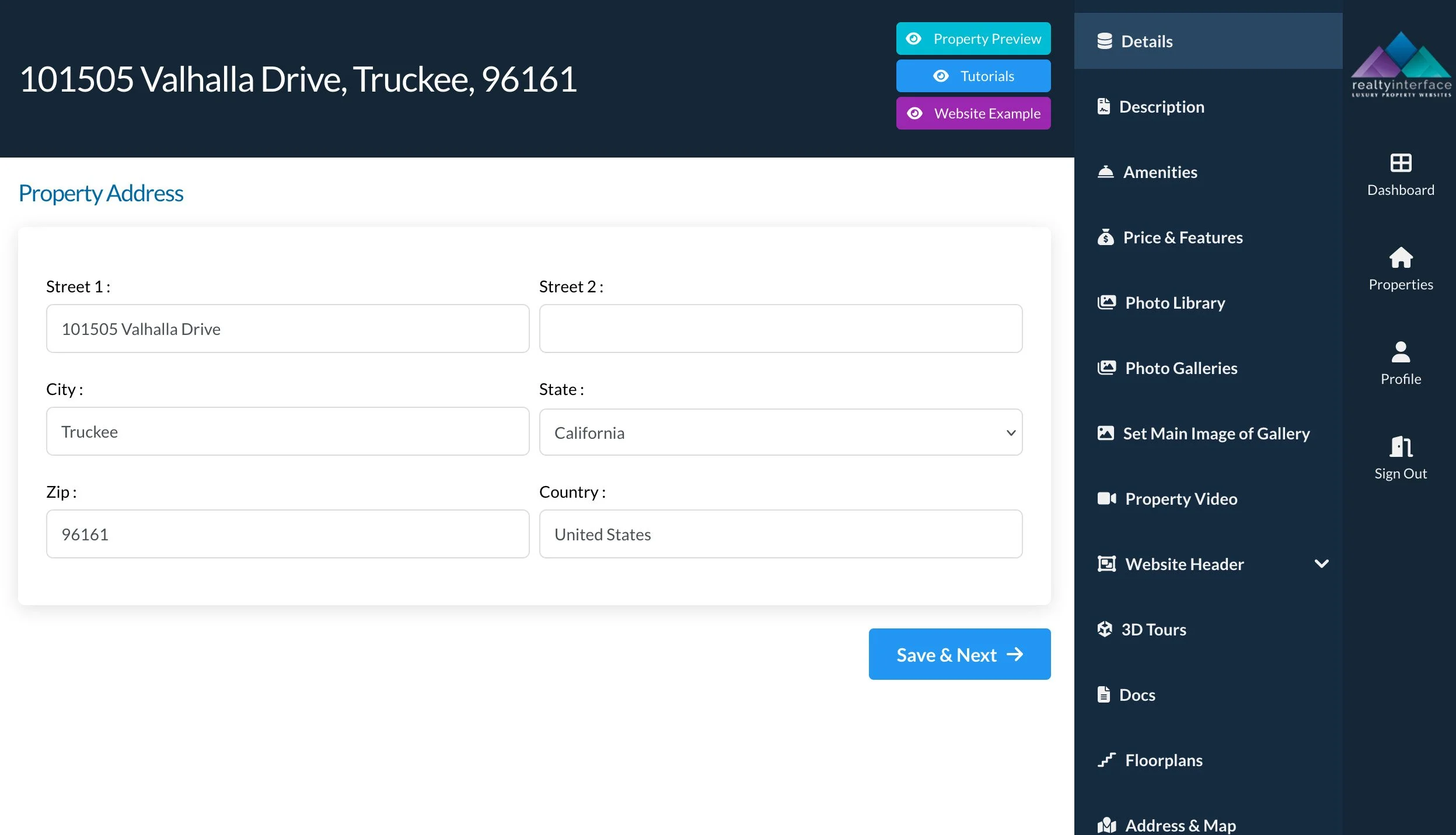1456x835 pixels.
Task: Open Property Video camera icon
Action: click(x=1106, y=498)
